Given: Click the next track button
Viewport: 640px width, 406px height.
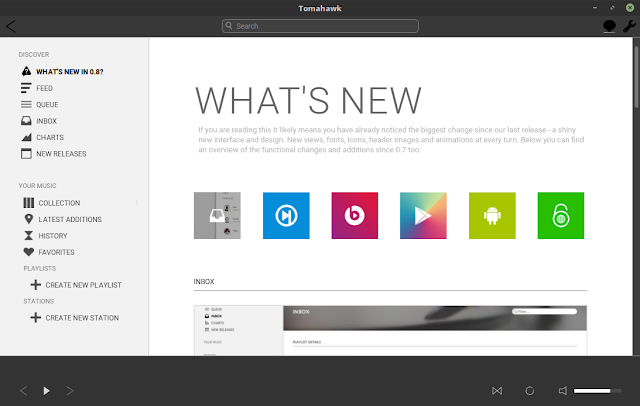Looking at the screenshot, I should pos(70,391).
